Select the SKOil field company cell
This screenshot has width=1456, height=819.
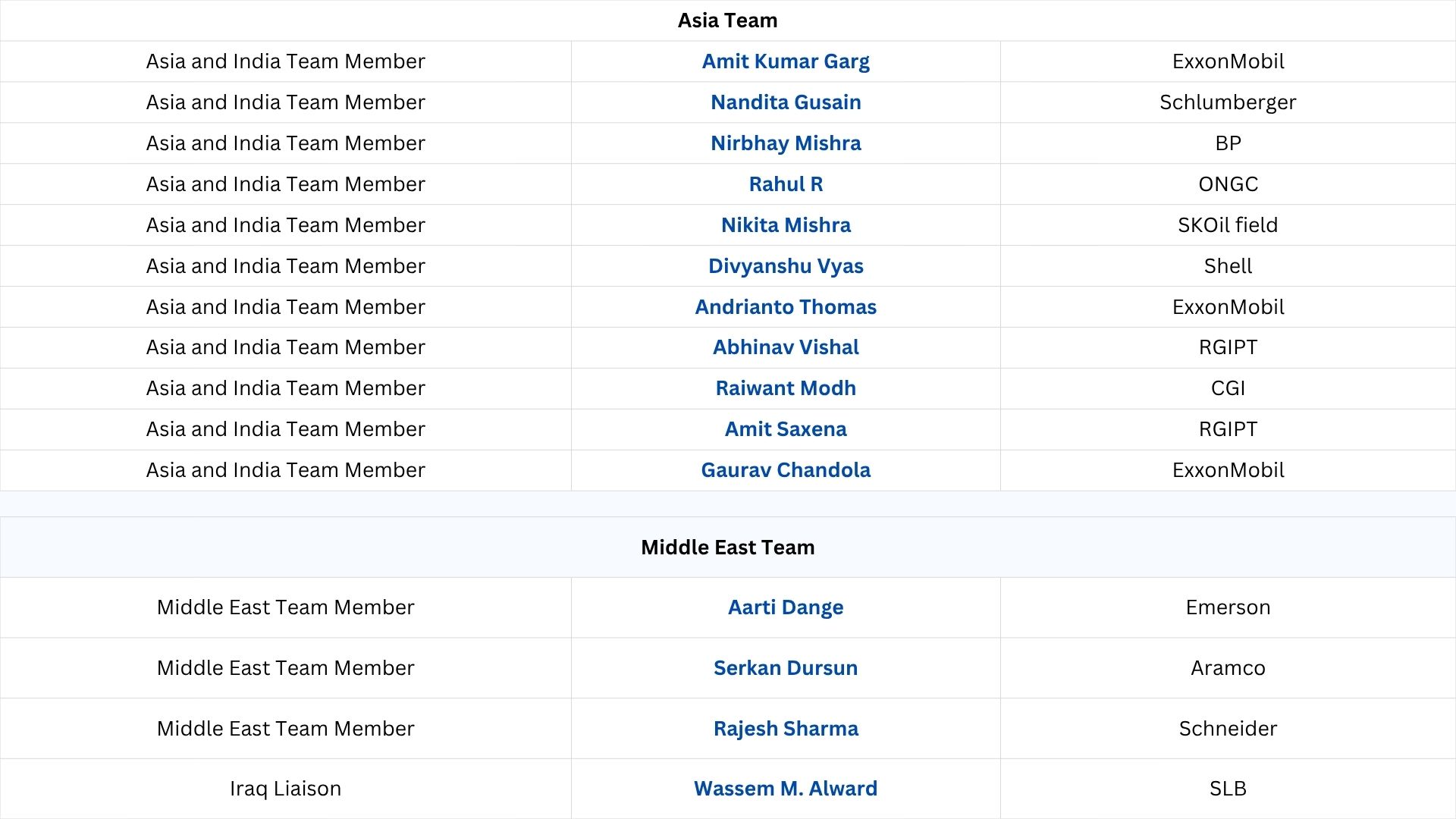coord(1228,225)
